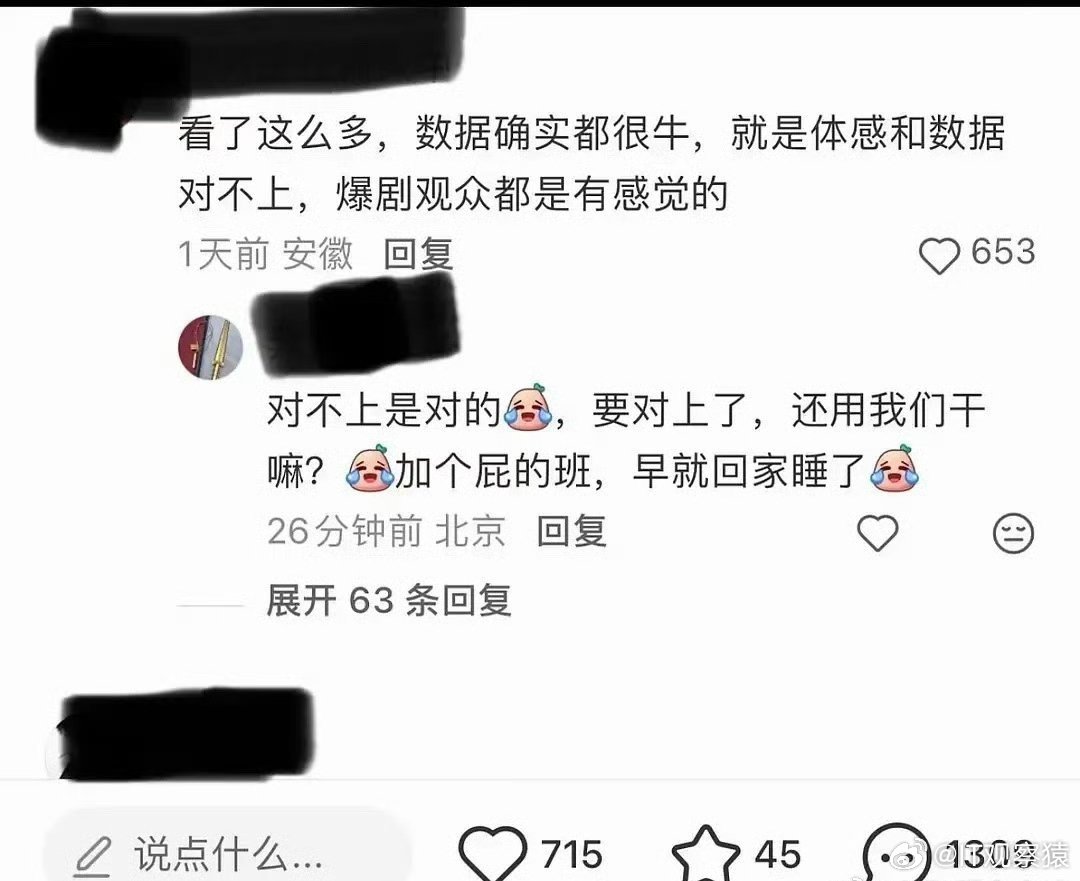This screenshot has width=1080, height=881.
Task: Tap the 26分钟前 北京 timestamp label
Action: tap(386, 531)
